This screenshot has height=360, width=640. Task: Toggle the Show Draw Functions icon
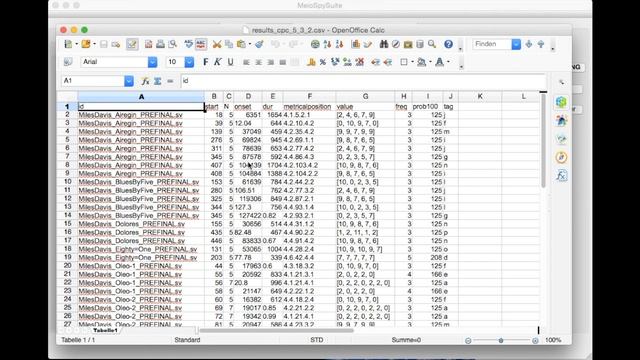[368, 44]
